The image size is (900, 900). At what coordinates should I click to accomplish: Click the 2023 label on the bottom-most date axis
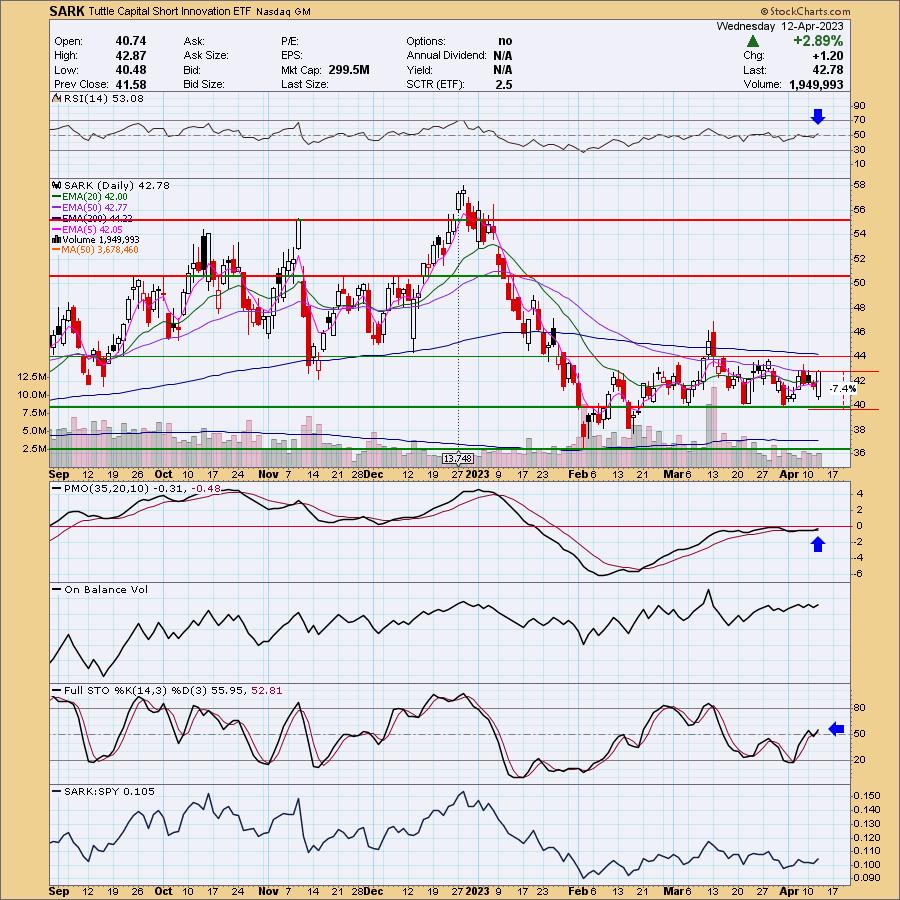coord(477,891)
